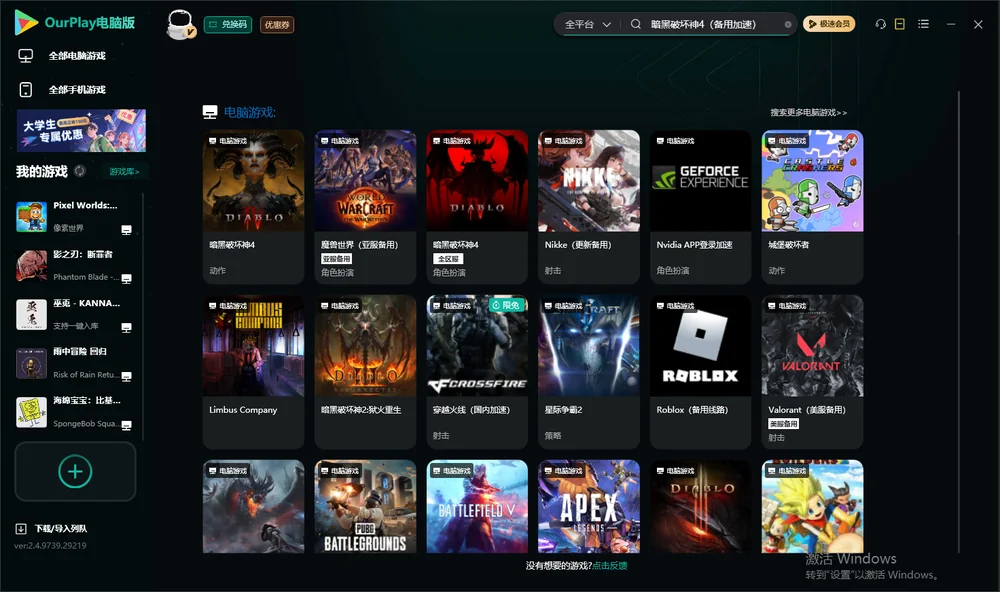Open the 极速会员 VIP membership button
The image size is (1000, 592).
pos(828,24)
